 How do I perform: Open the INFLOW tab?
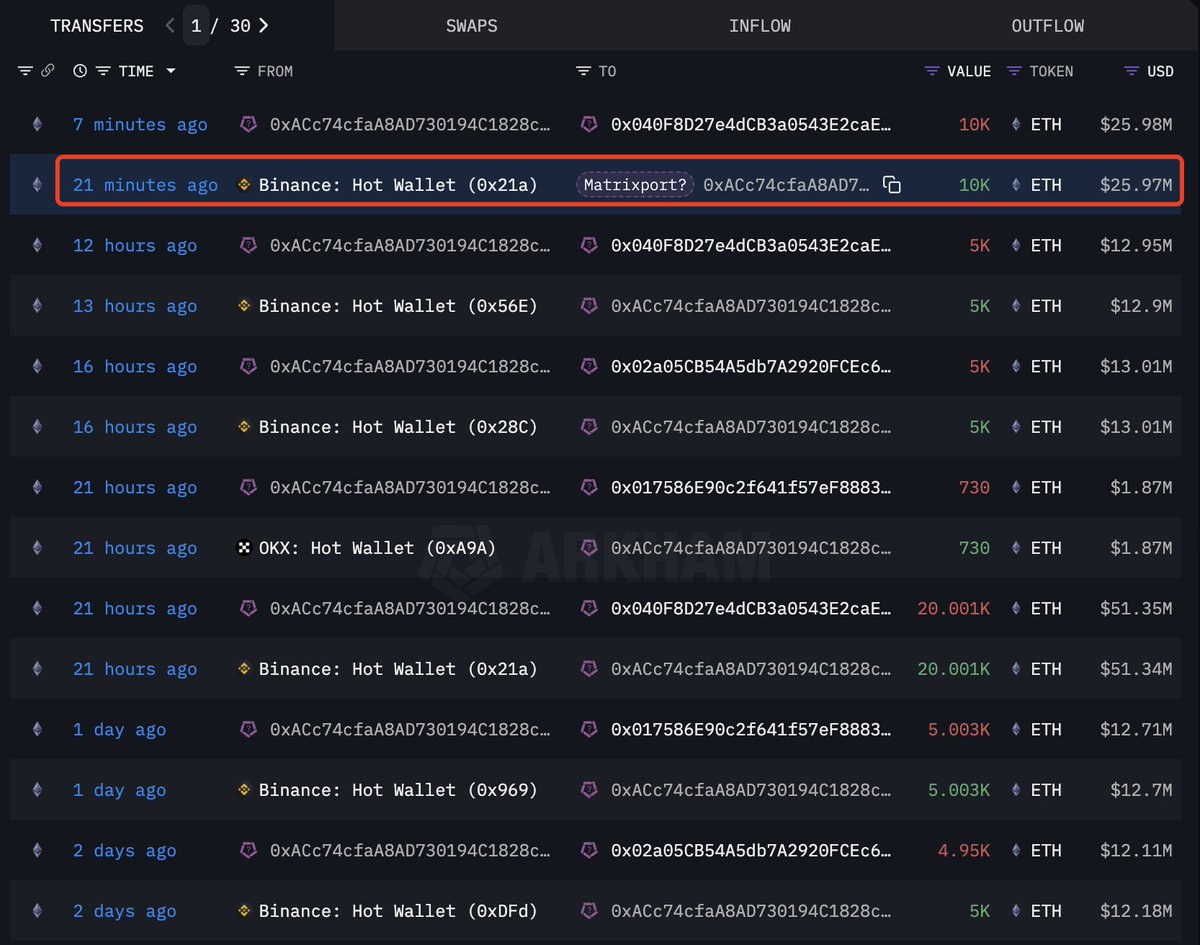tap(760, 26)
